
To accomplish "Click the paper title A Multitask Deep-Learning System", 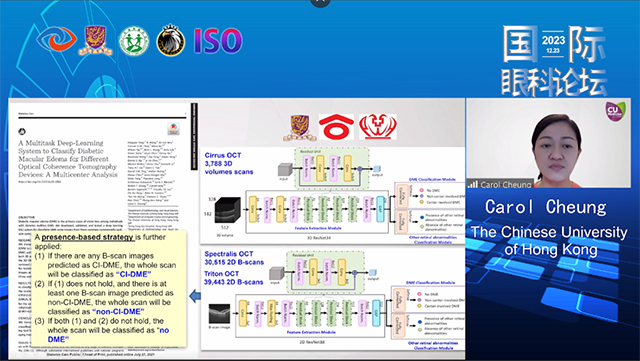I will point(68,159).
